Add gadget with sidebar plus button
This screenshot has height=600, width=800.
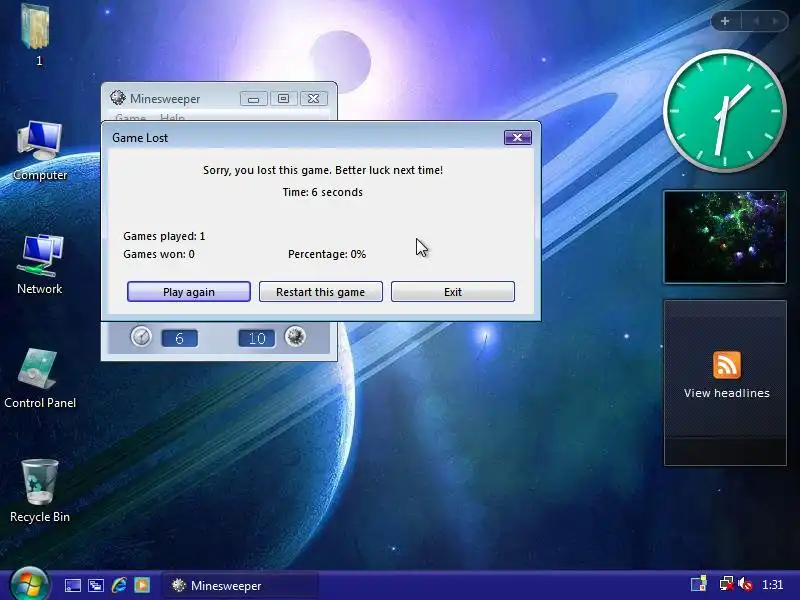[x=725, y=21]
